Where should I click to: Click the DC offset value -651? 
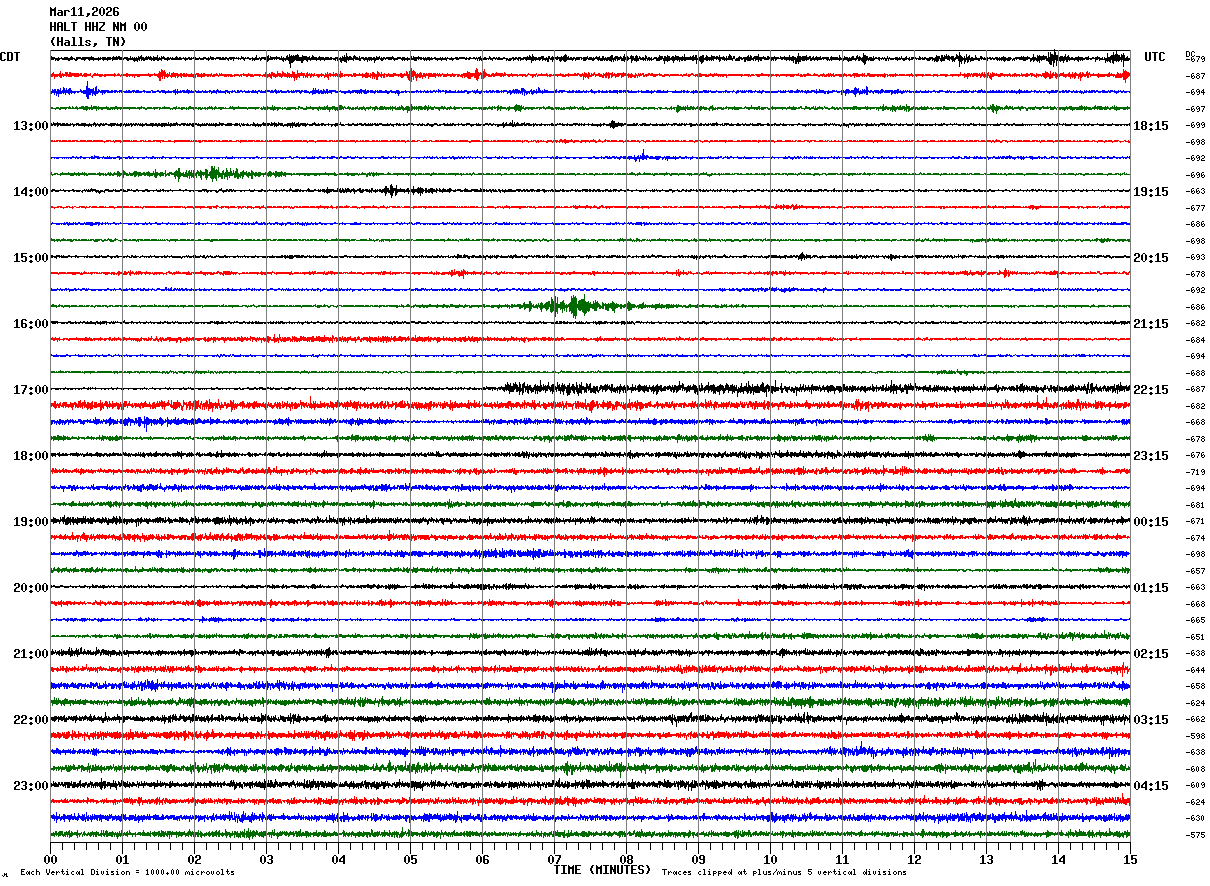[x=1195, y=637]
